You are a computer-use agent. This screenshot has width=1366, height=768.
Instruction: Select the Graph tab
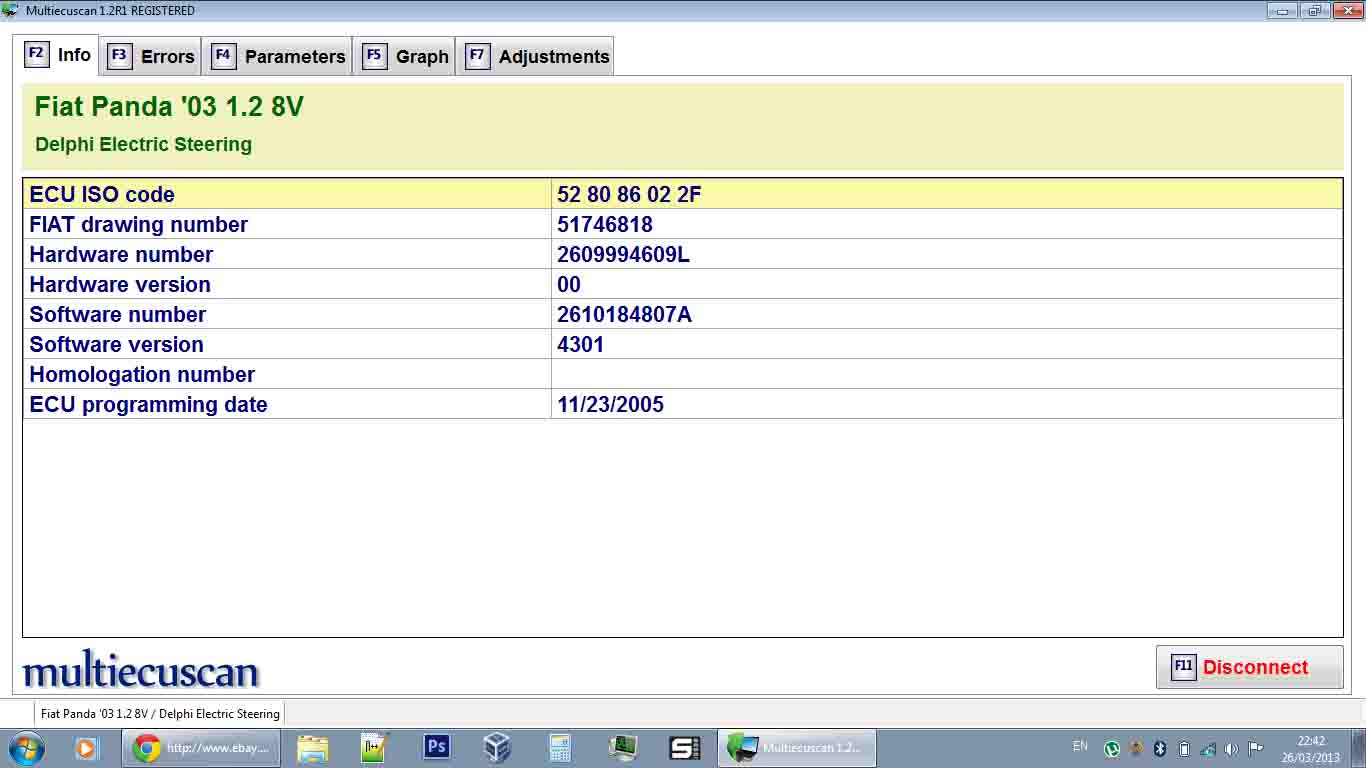click(x=405, y=56)
